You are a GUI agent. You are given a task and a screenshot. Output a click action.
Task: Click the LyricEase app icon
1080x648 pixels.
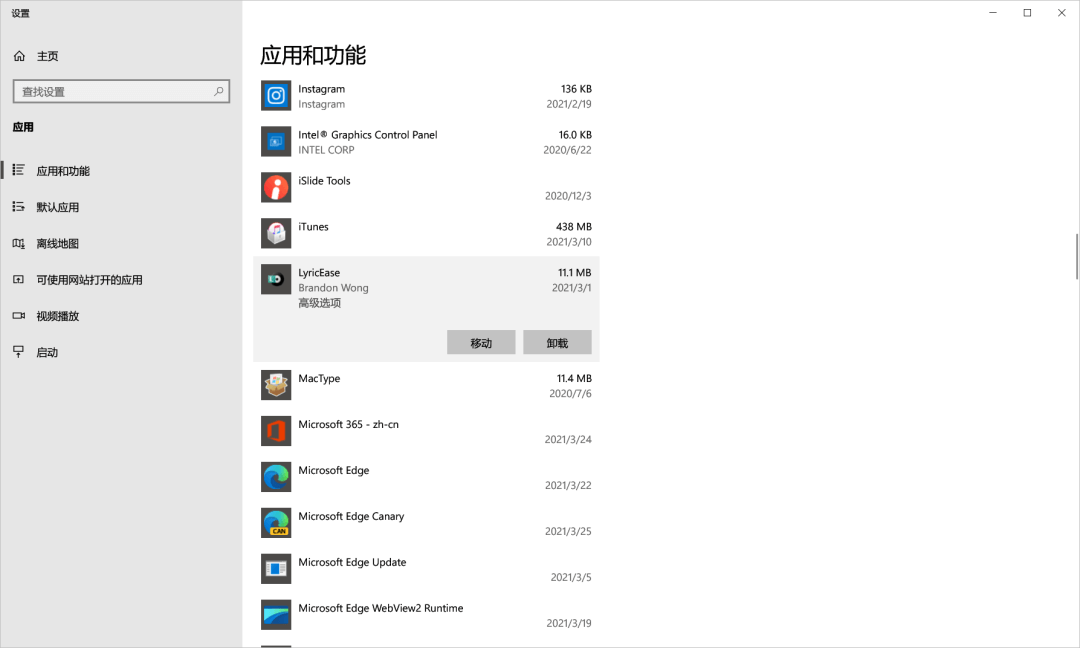coord(276,280)
